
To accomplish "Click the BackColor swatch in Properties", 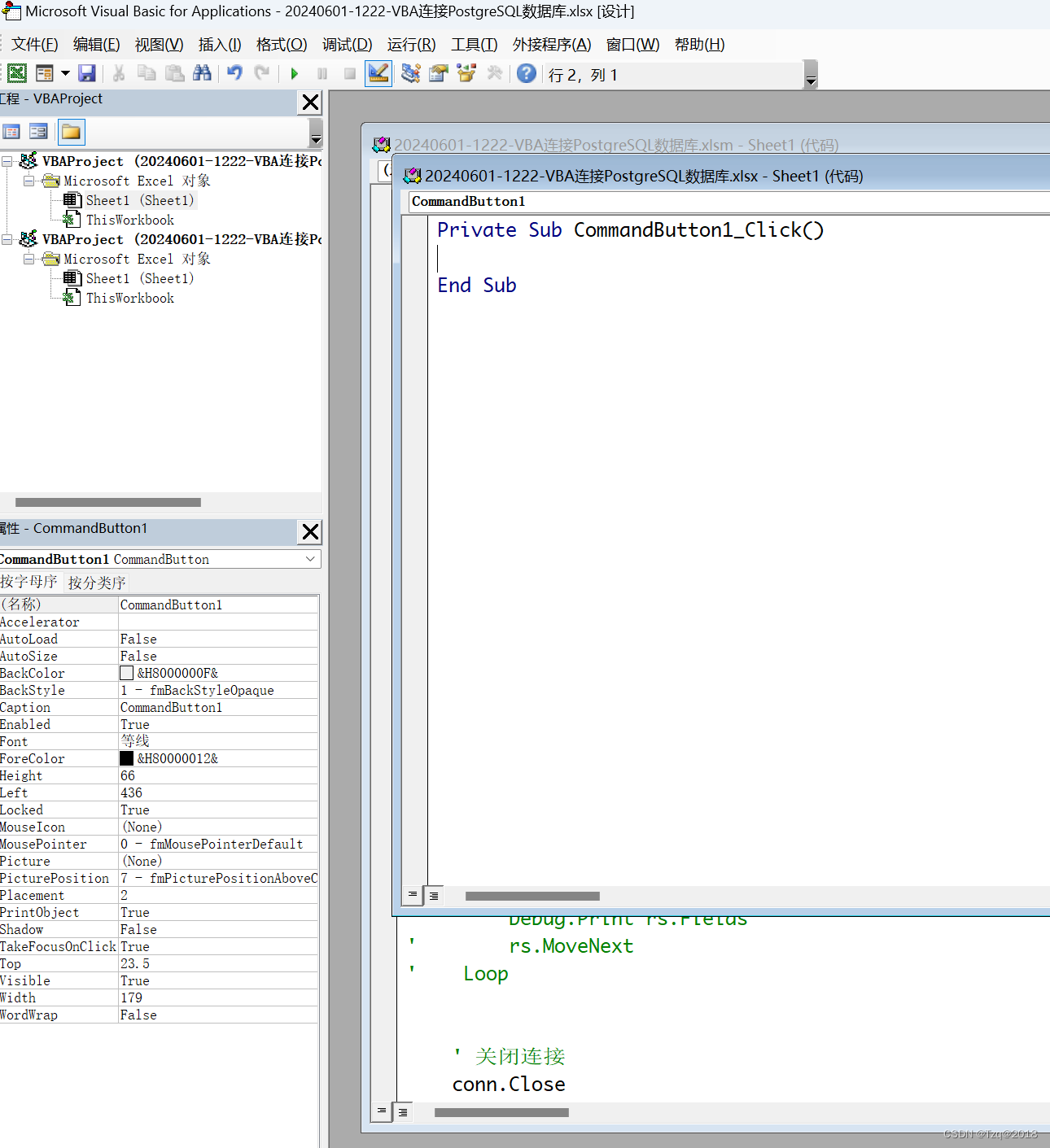I will tap(127, 673).
